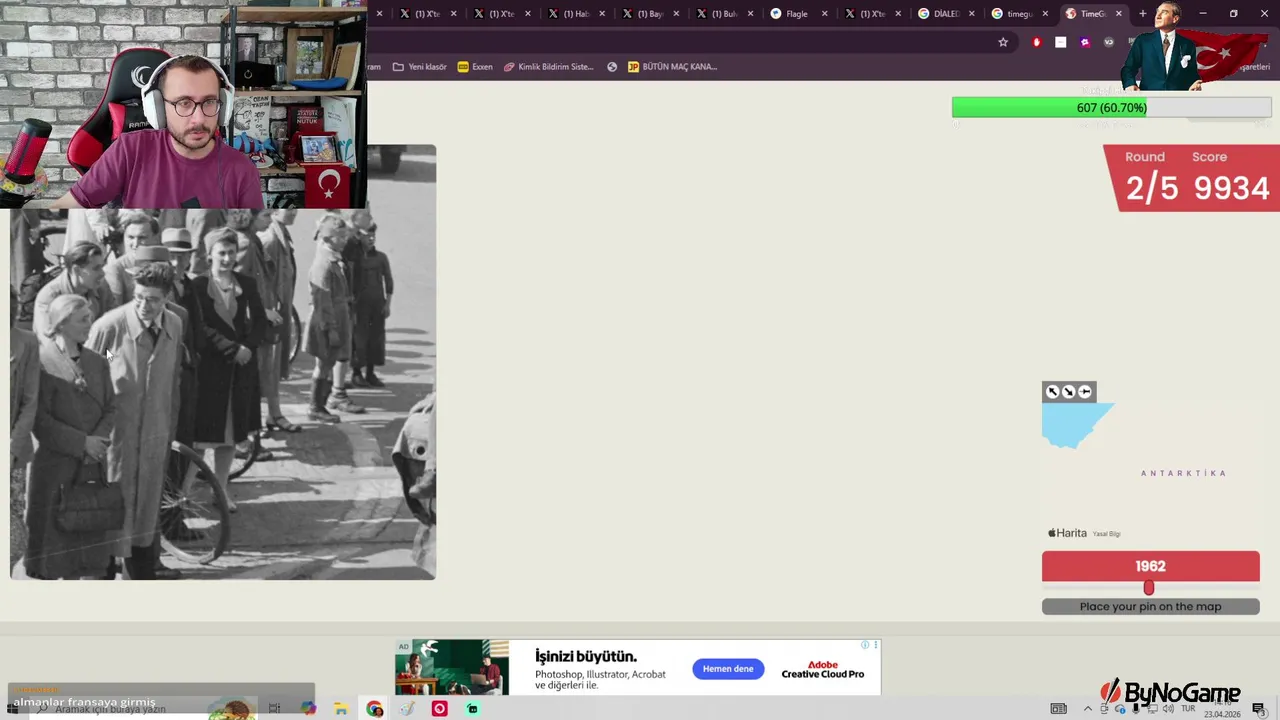Open a new browser tab
Screen dimensions: 1280x720
[1142, 14]
